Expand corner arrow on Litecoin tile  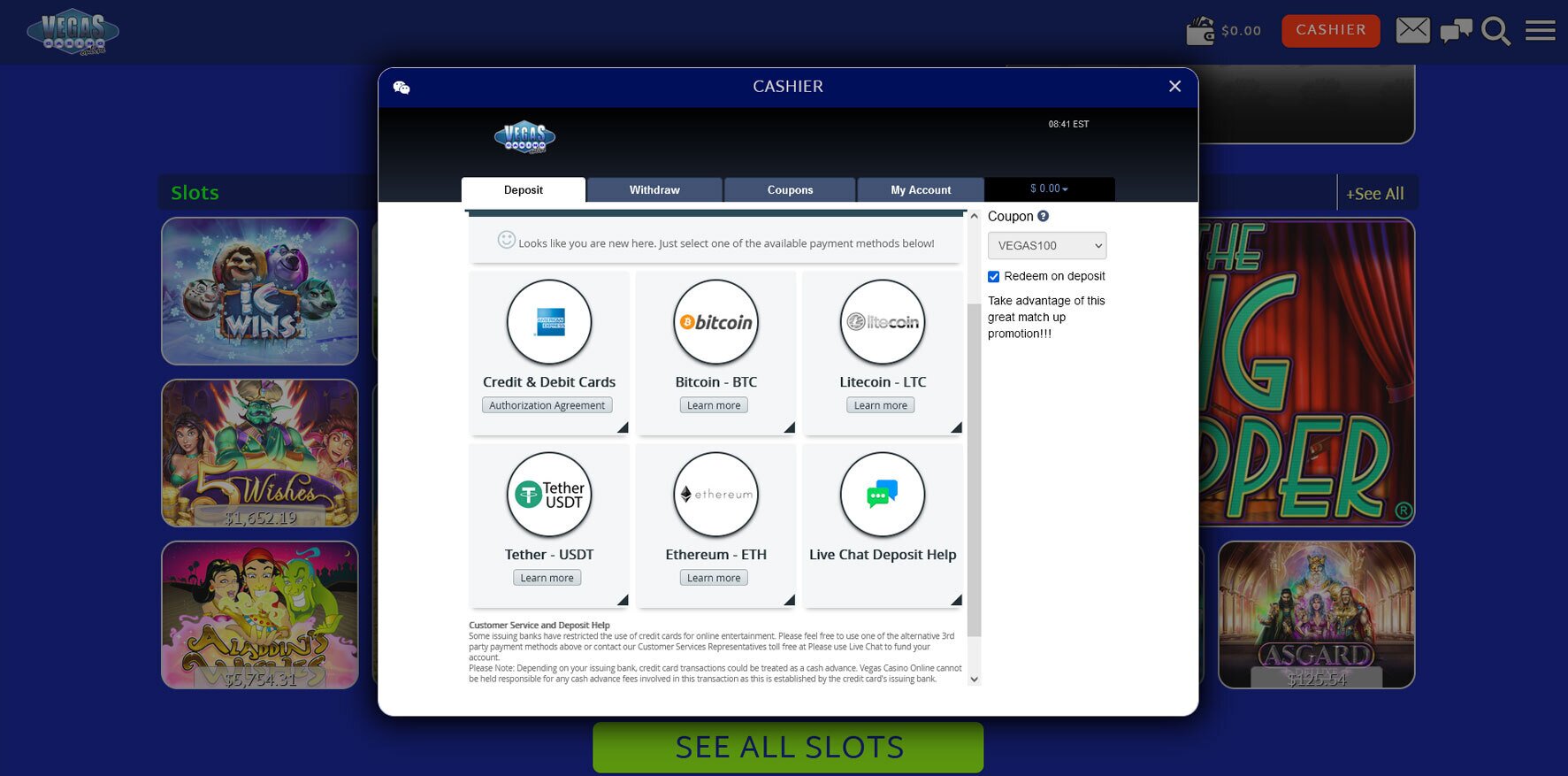[x=957, y=428]
